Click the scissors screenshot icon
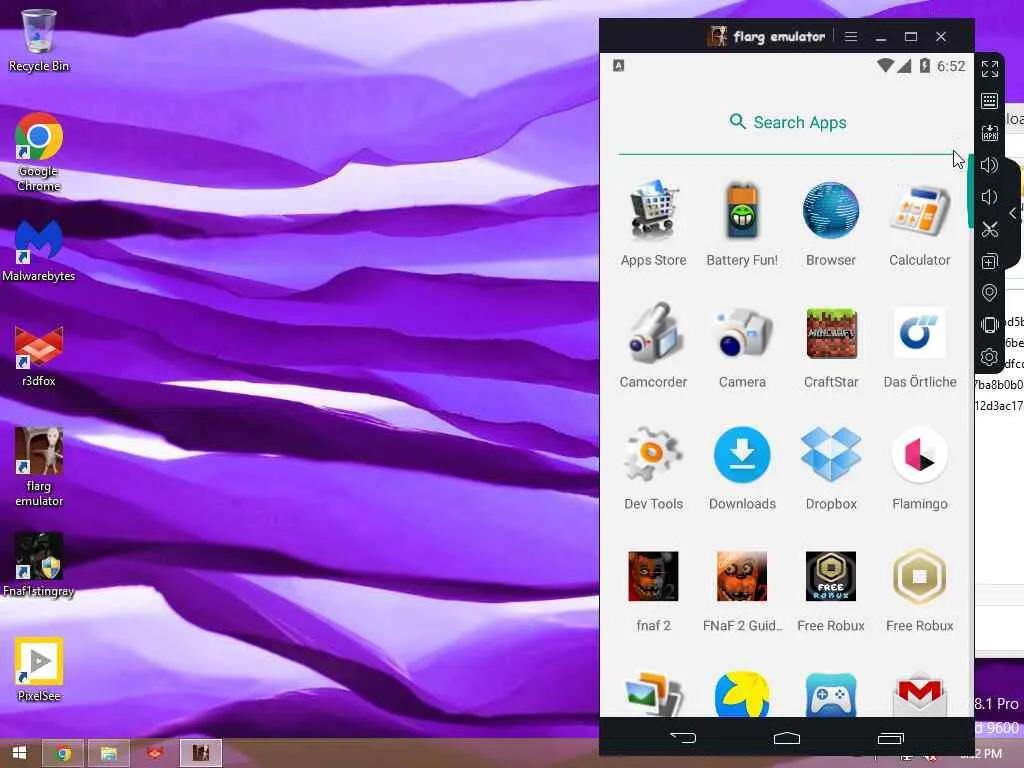1024x768 pixels. 989,229
